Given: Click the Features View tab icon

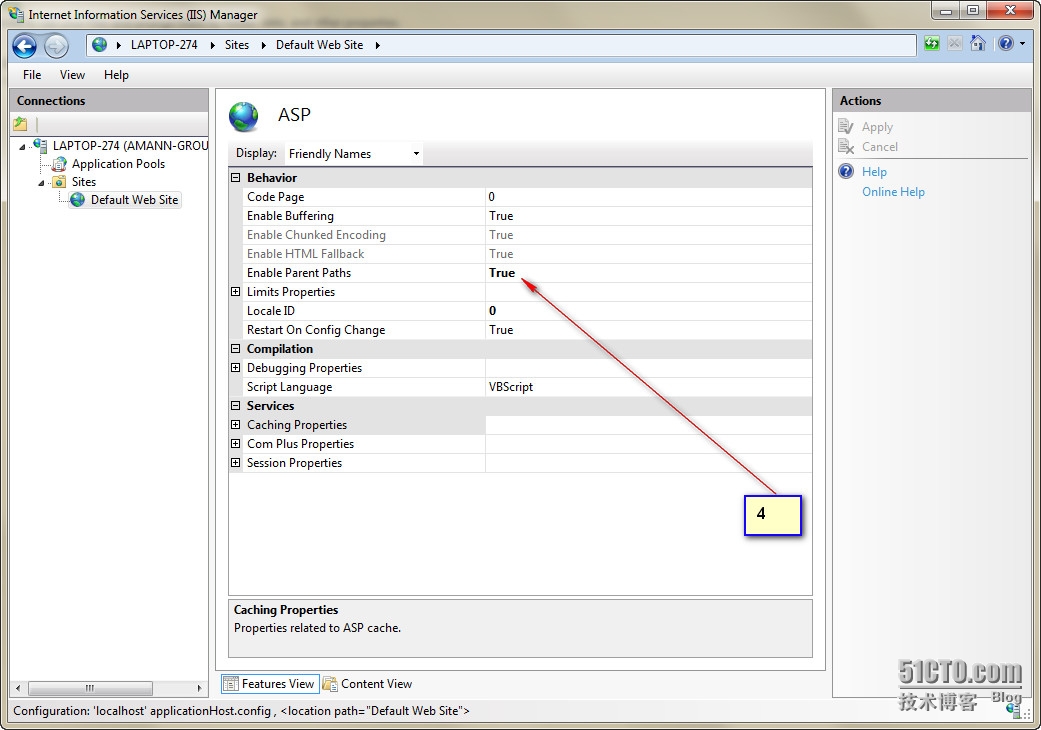Looking at the screenshot, I should click(x=230, y=684).
